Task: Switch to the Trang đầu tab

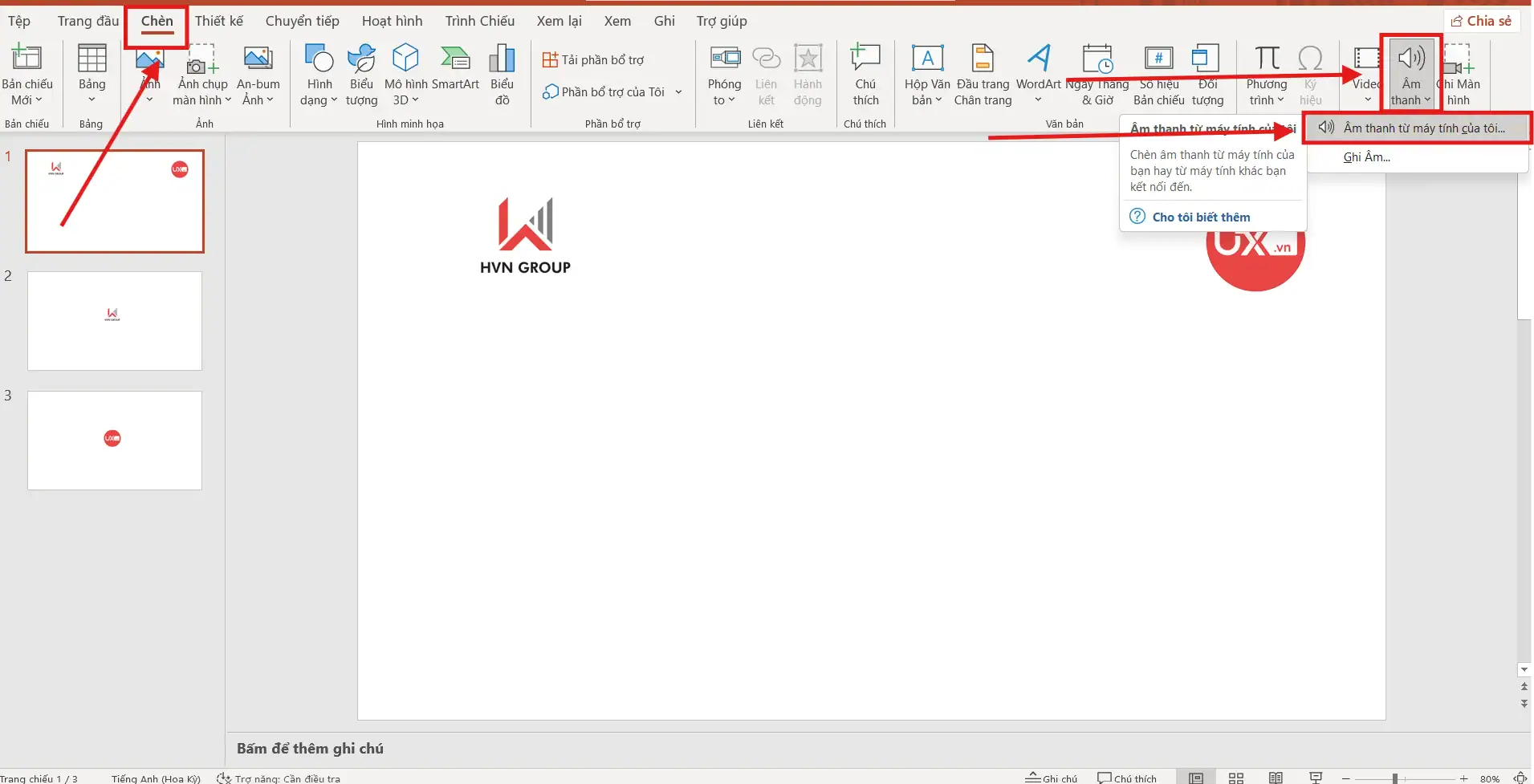Action: [x=88, y=21]
